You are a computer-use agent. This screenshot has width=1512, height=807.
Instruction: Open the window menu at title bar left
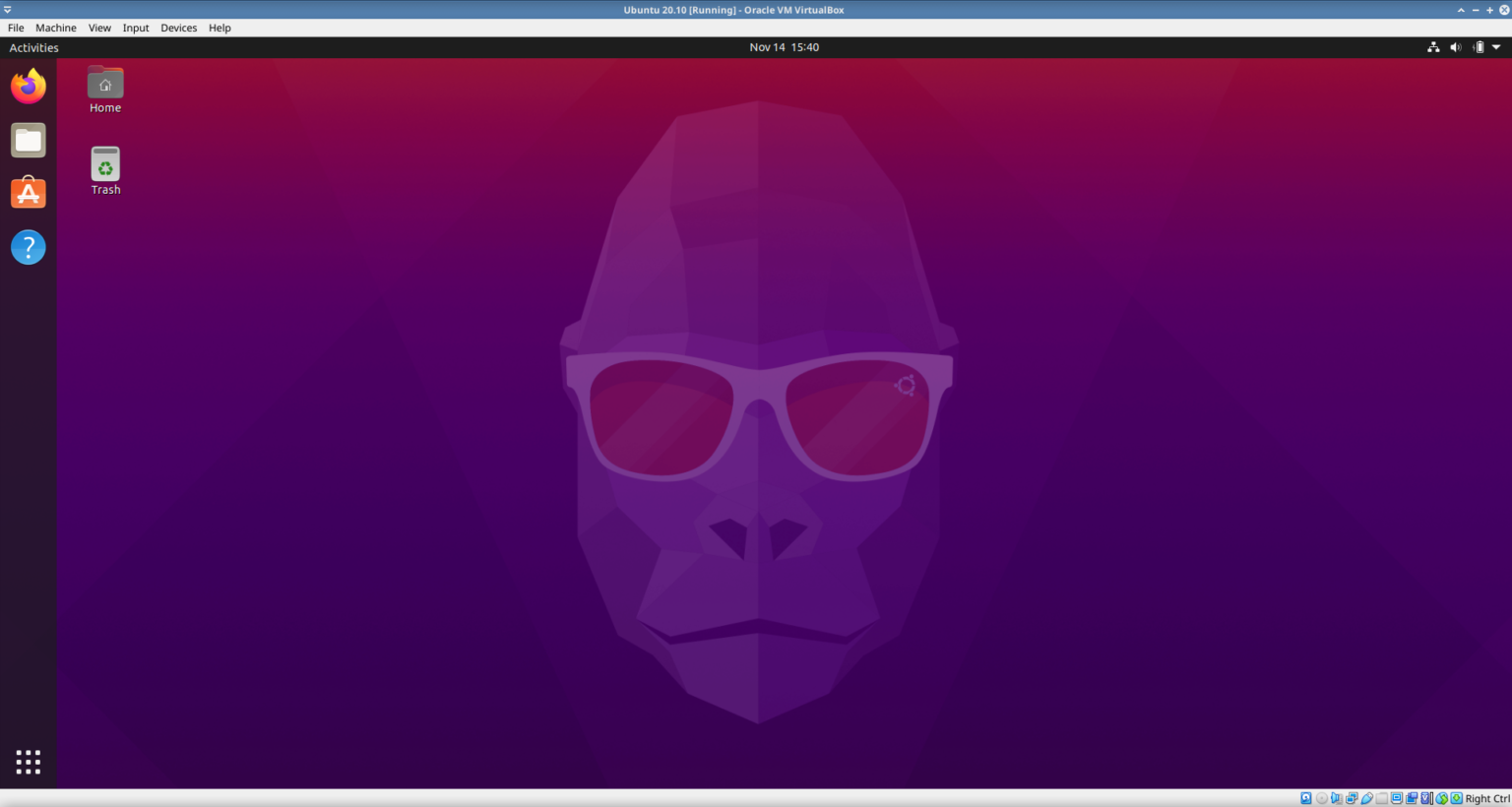[x=7, y=10]
